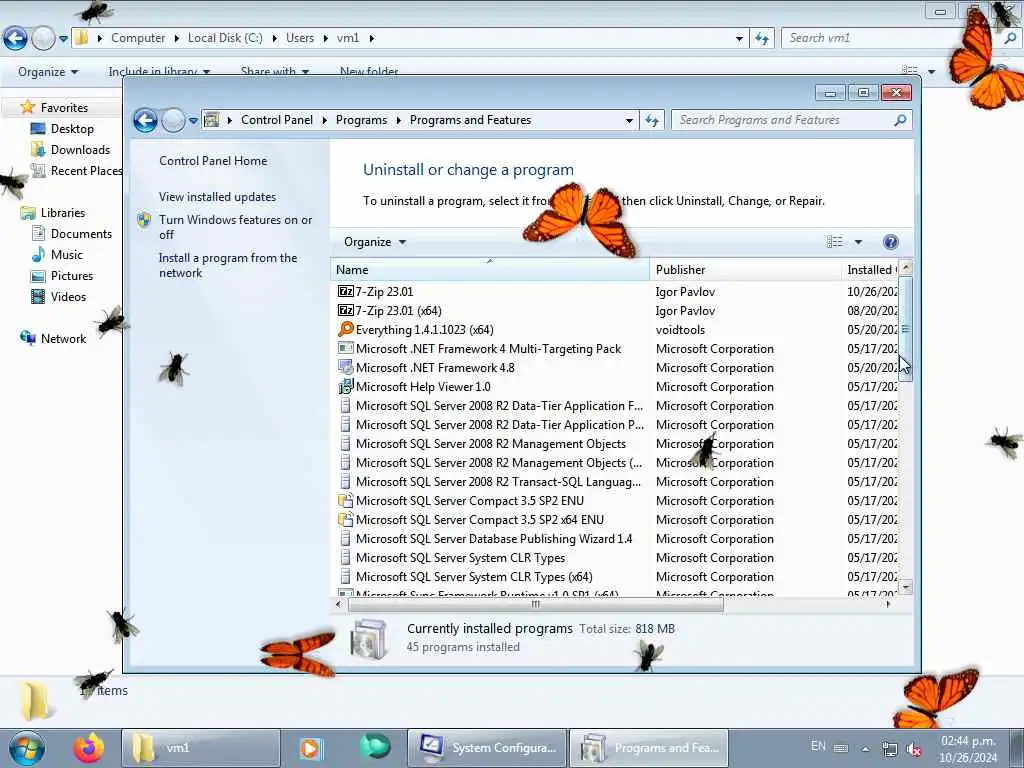
Task: Click the green round taskbar icon
Action: (375, 746)
